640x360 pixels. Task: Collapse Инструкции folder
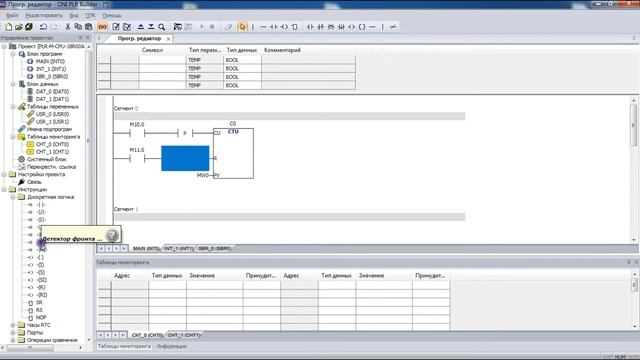4,189
